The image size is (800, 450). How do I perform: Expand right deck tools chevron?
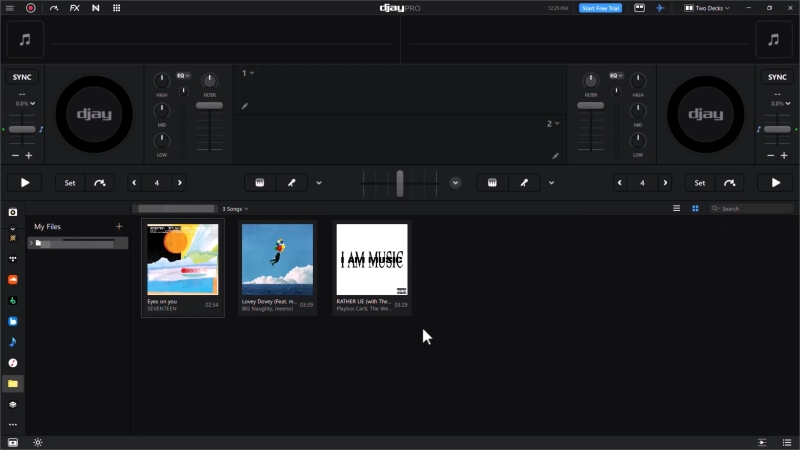click(x=552, y=183)
